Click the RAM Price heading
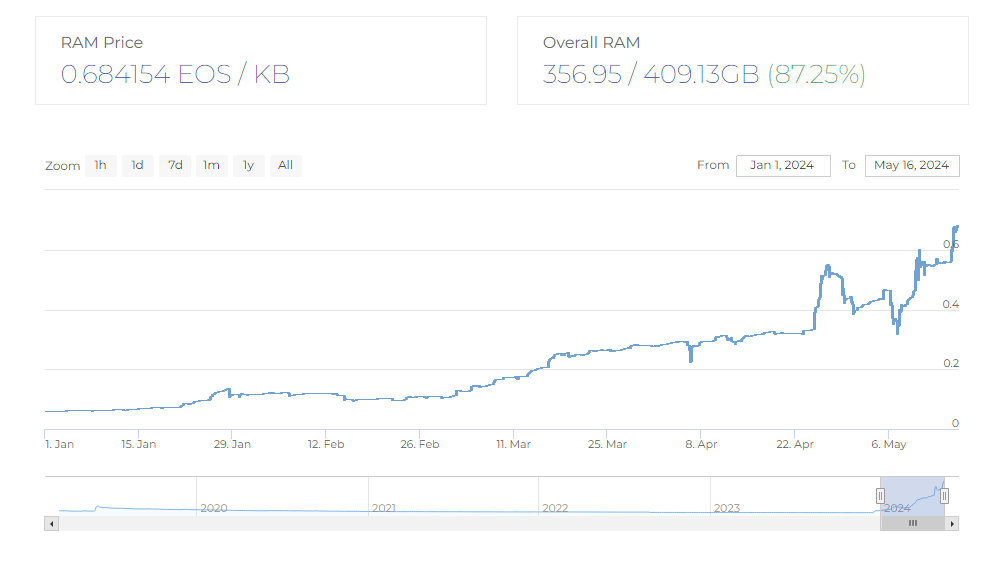 click(102, 43)
